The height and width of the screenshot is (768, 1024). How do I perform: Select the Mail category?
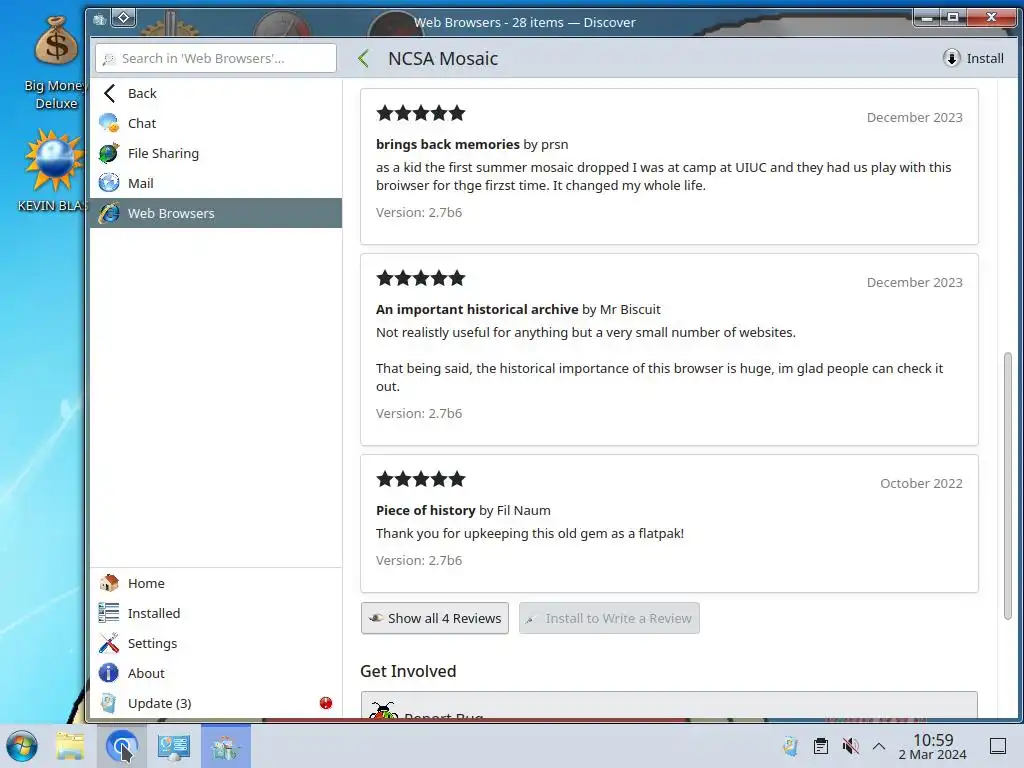(x=216, y=183)
